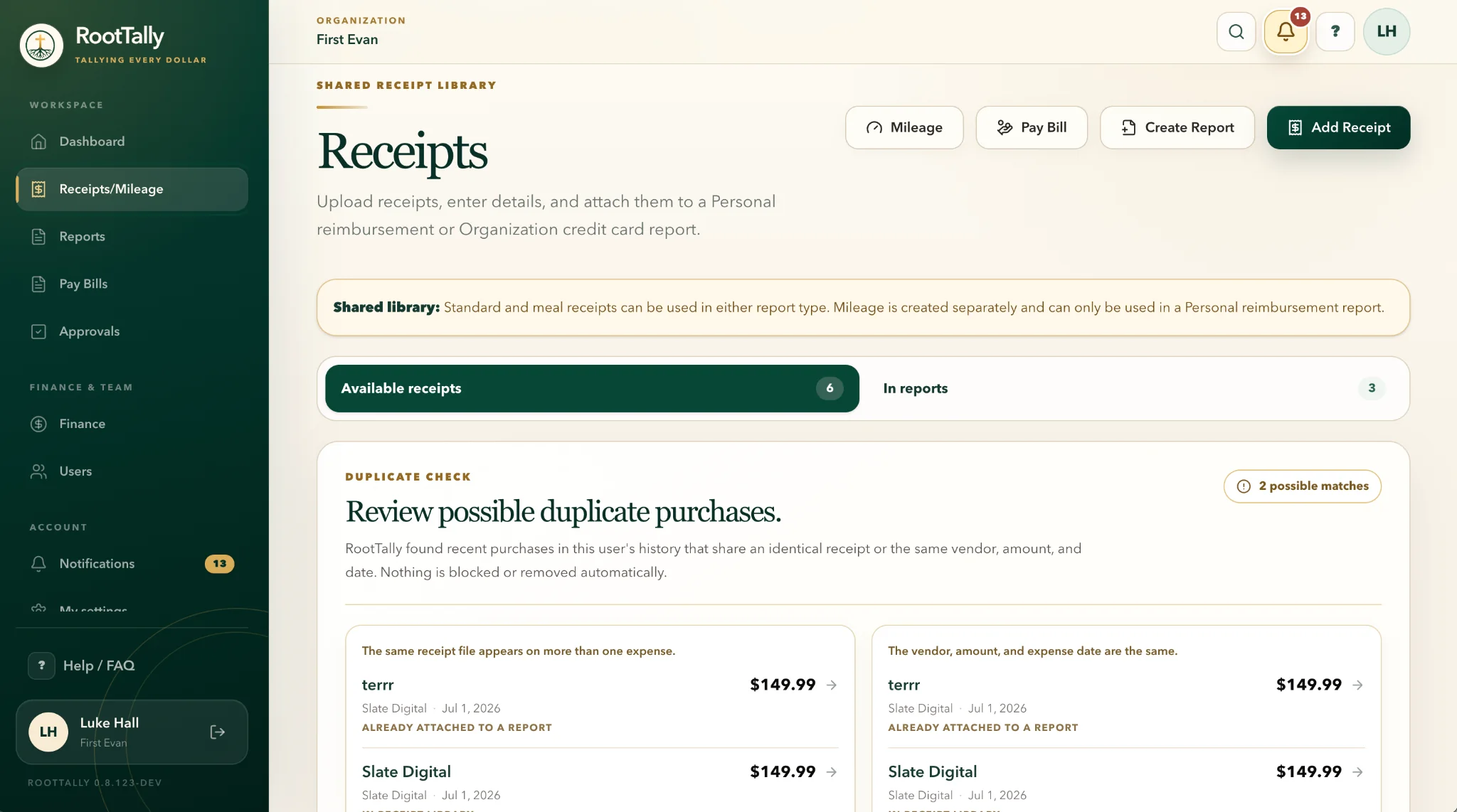
Task: Open the LH avatar in header
Action: (1387, 32)
